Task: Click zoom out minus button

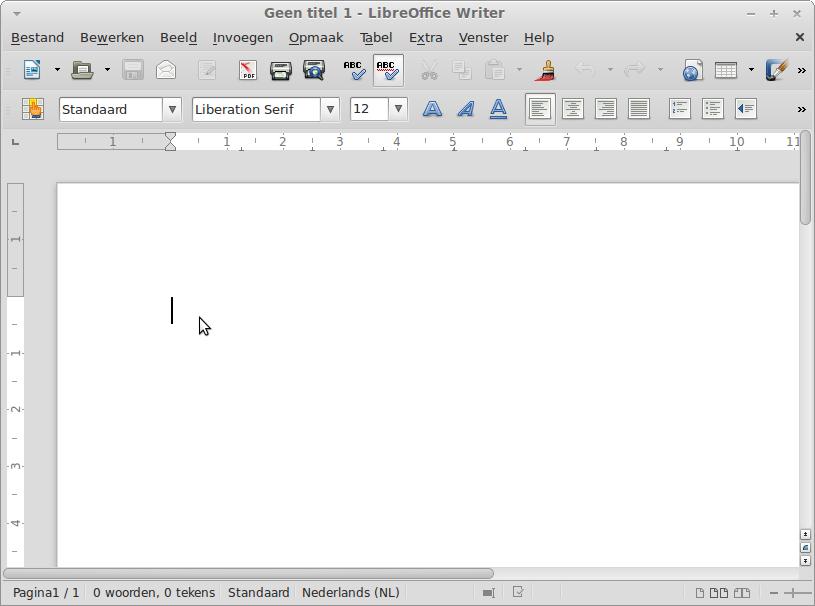Action: point(774,593)
